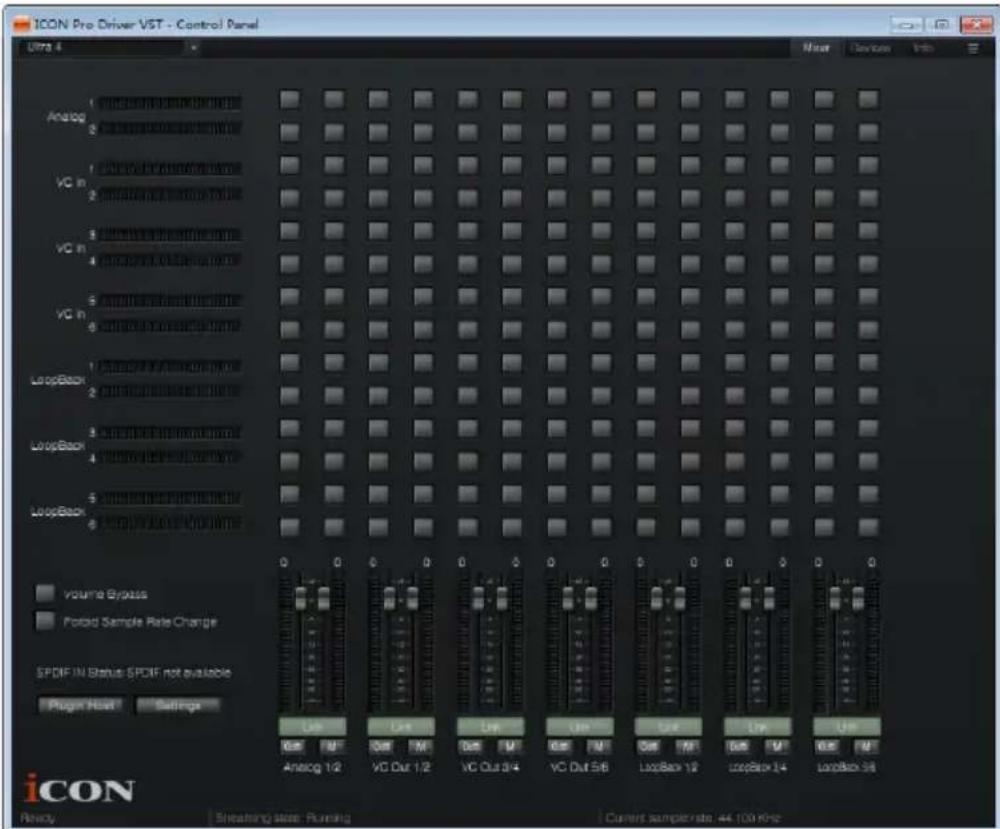This screenshot has height=829, width=1000.
Task: Open the Ultra 4 device dropdown
Action: (x=110, y=47)
